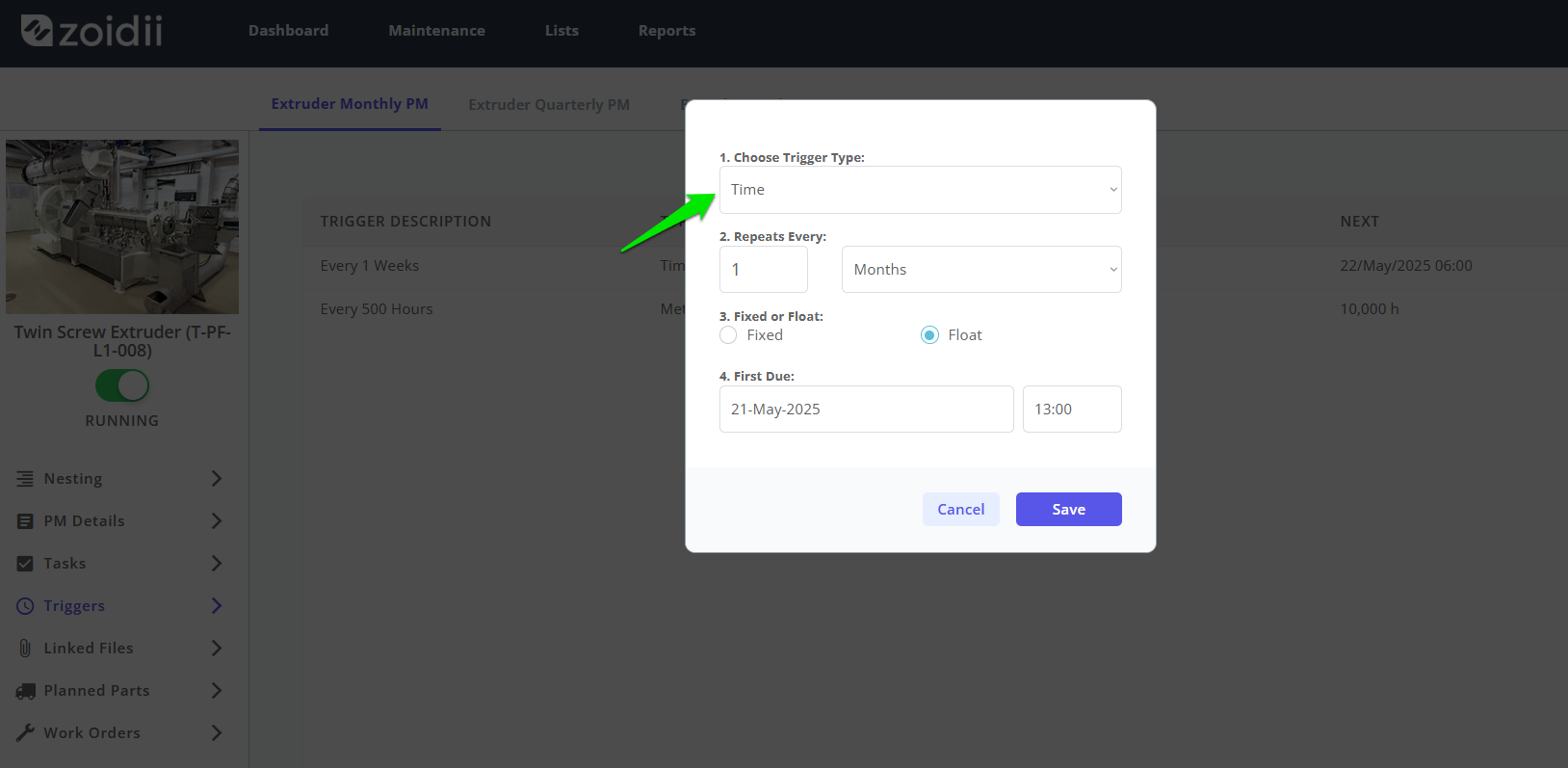The height and width of the screenshot is (768, 1568).
Task: Click the Tasks checkmark icon
Action: click(x=25, y=564)
